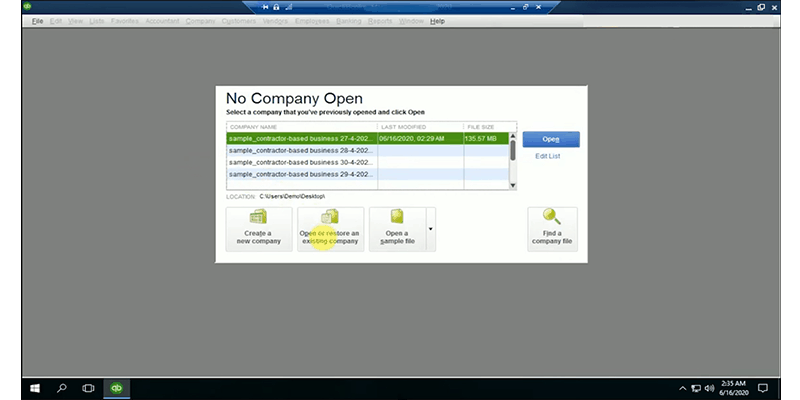Open the Favorites menu
The height and width of the screenshot is (400, 800).
click(x=124, y=21)
